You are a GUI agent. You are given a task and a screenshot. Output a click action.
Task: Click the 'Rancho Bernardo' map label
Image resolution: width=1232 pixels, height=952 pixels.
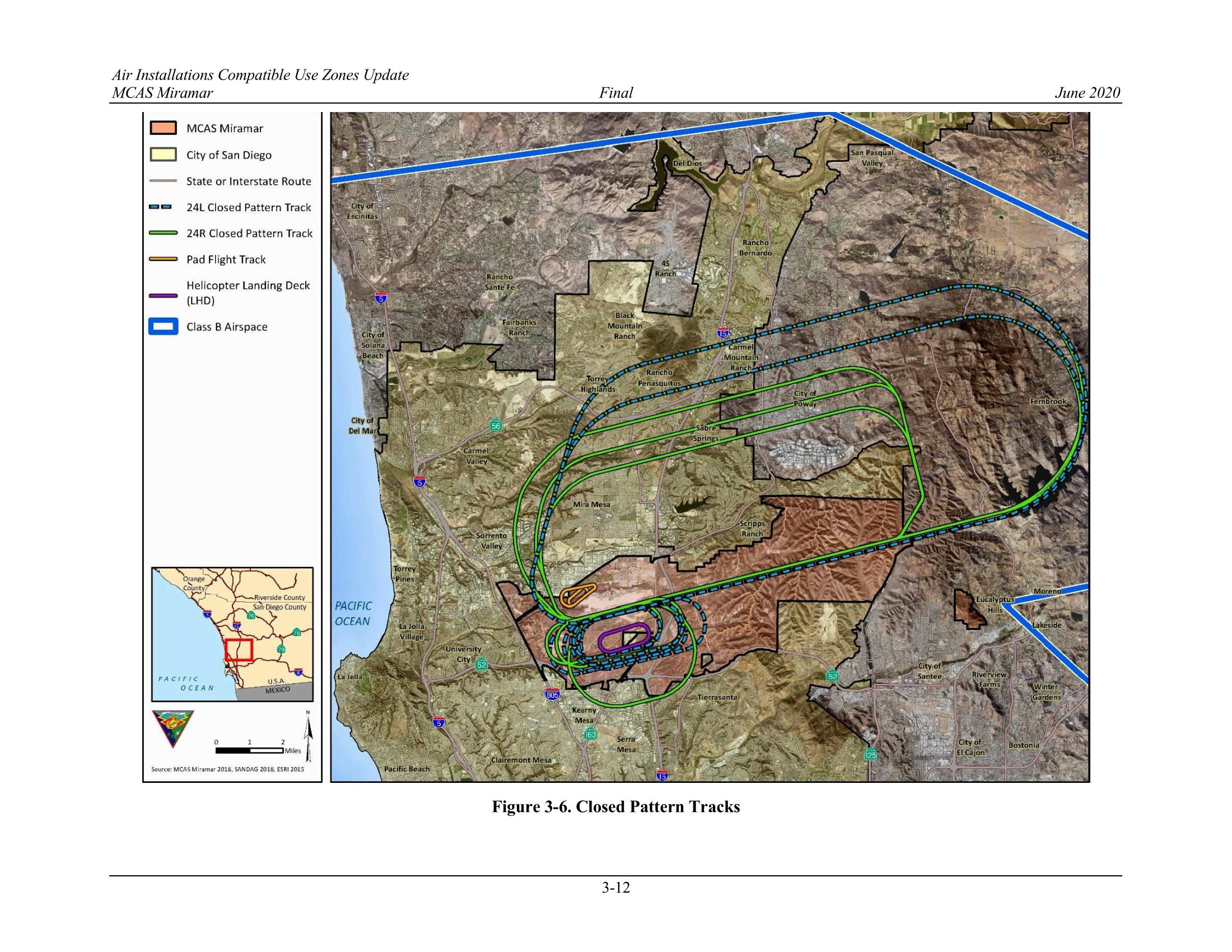[x=755, y=248]
